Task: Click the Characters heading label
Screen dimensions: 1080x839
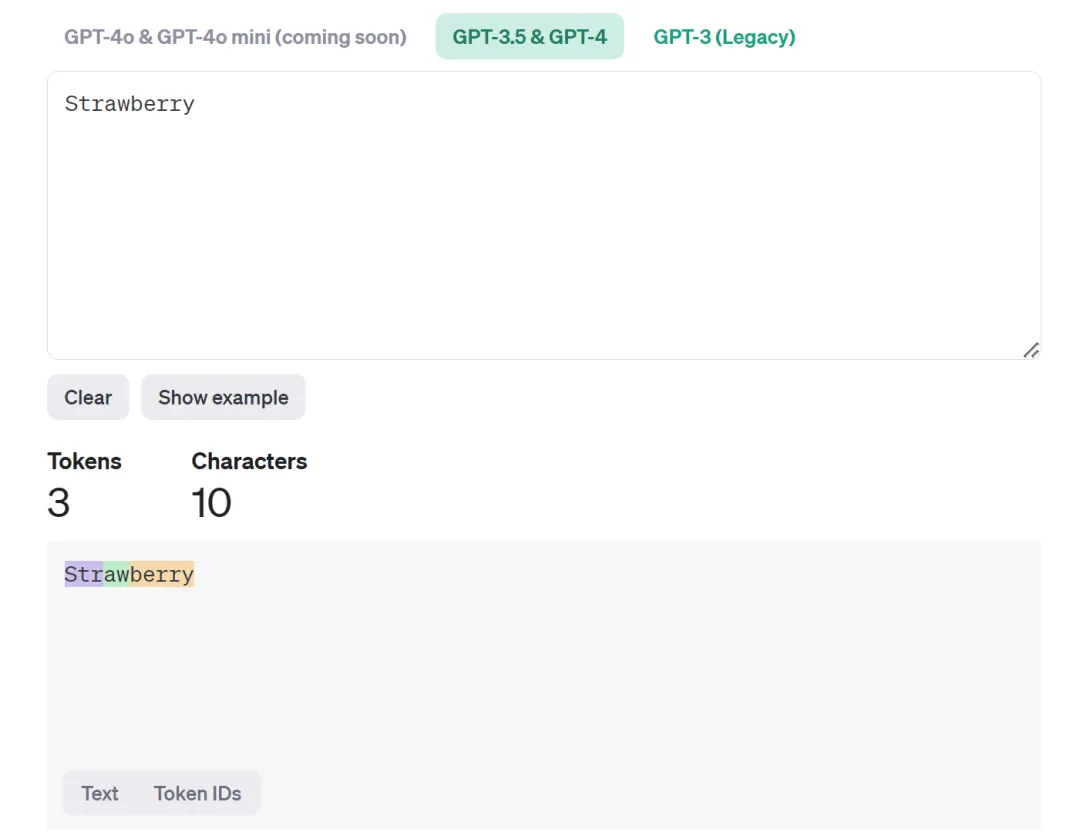Action: pos(249,462)
